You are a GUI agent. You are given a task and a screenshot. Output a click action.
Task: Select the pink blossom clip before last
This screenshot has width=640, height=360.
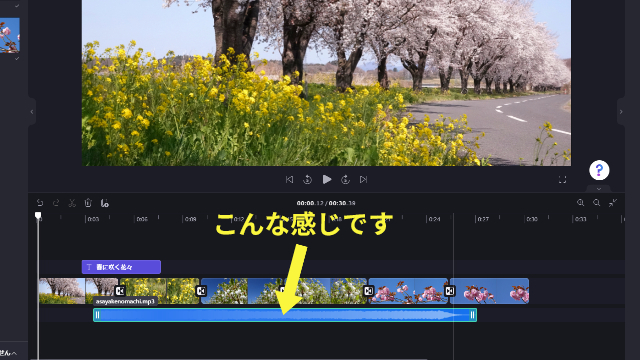pyautogui.click(x=408, y=291)
